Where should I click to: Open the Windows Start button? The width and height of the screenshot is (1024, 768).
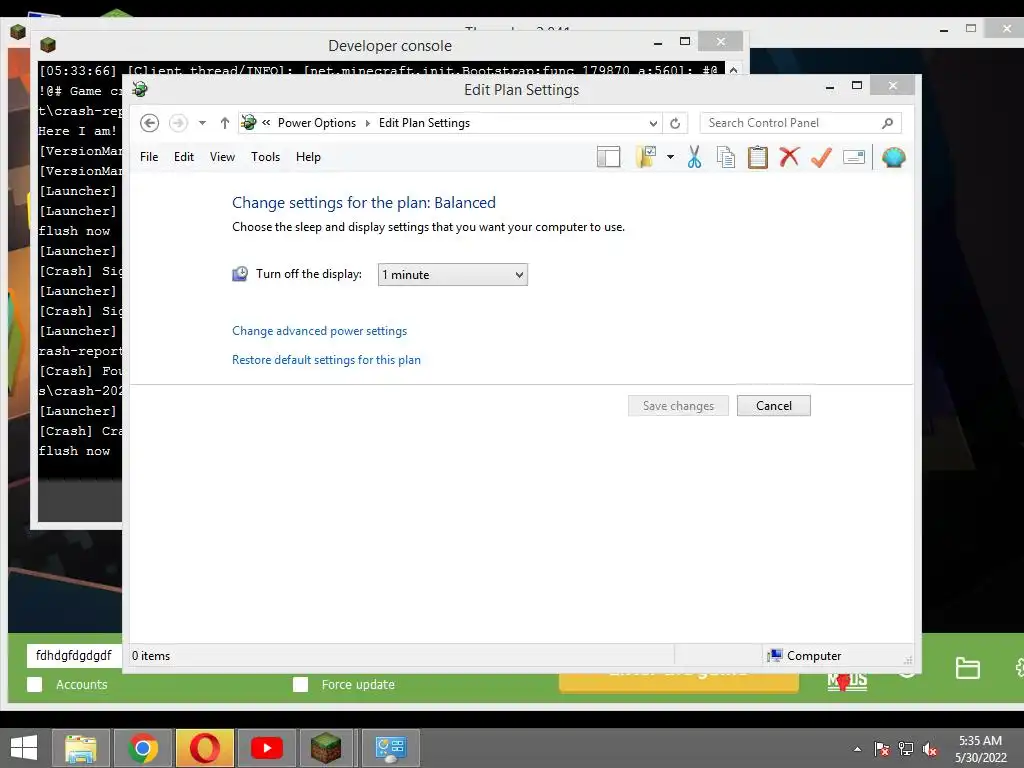point(24,748)
